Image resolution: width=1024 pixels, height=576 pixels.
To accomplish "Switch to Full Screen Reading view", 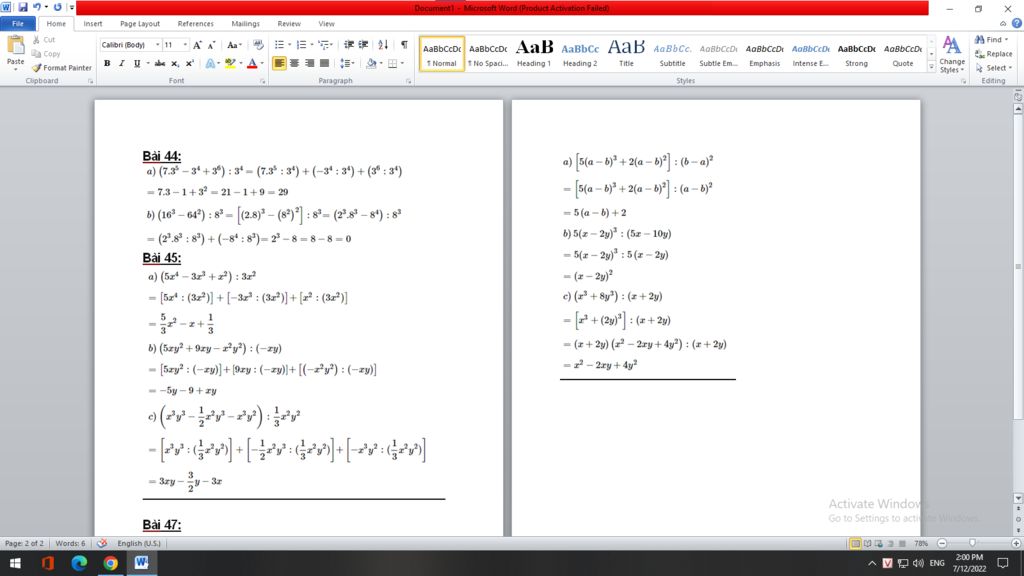I will coord(867,543).
